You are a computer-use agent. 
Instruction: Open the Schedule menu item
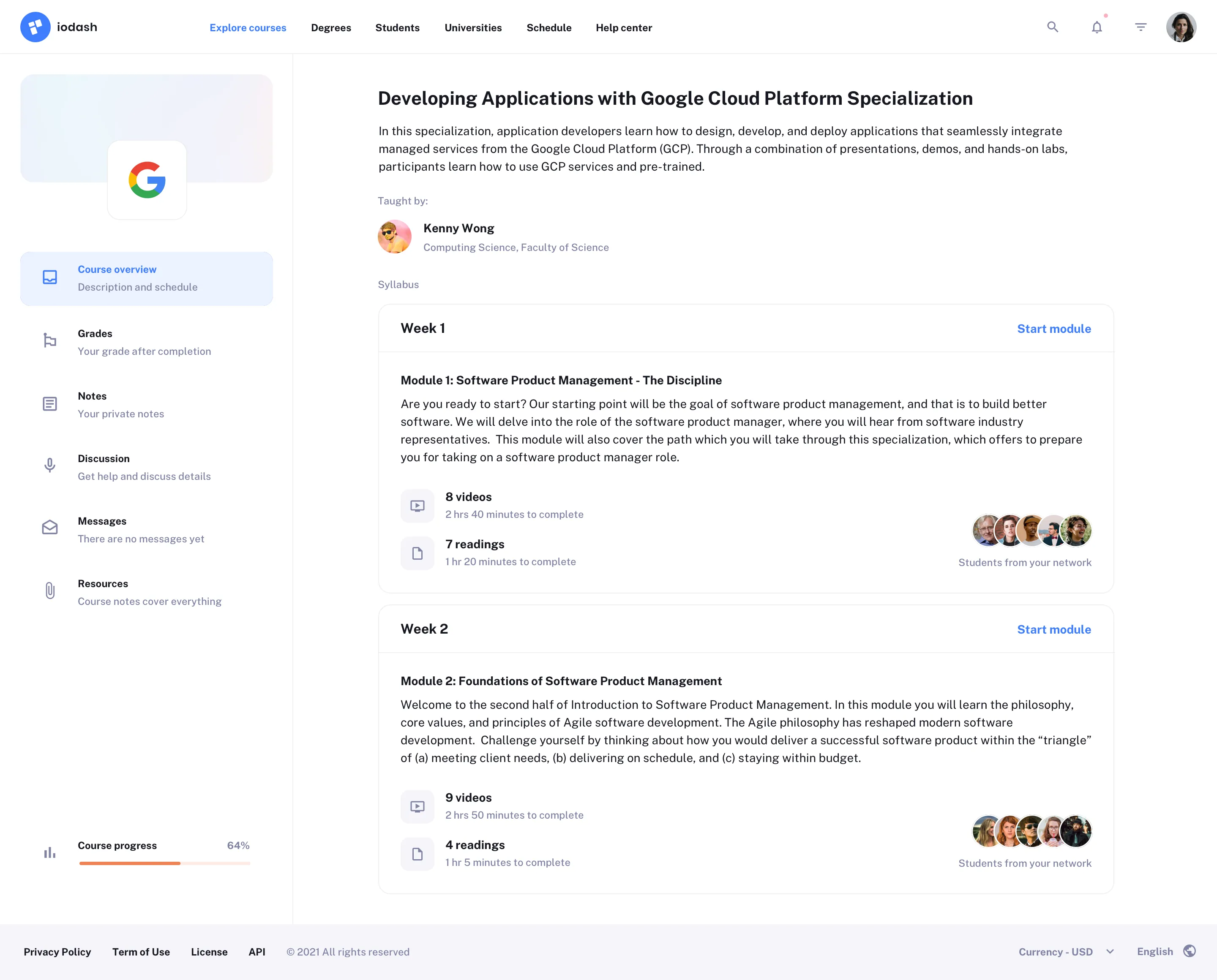click(x=549, y=27)
